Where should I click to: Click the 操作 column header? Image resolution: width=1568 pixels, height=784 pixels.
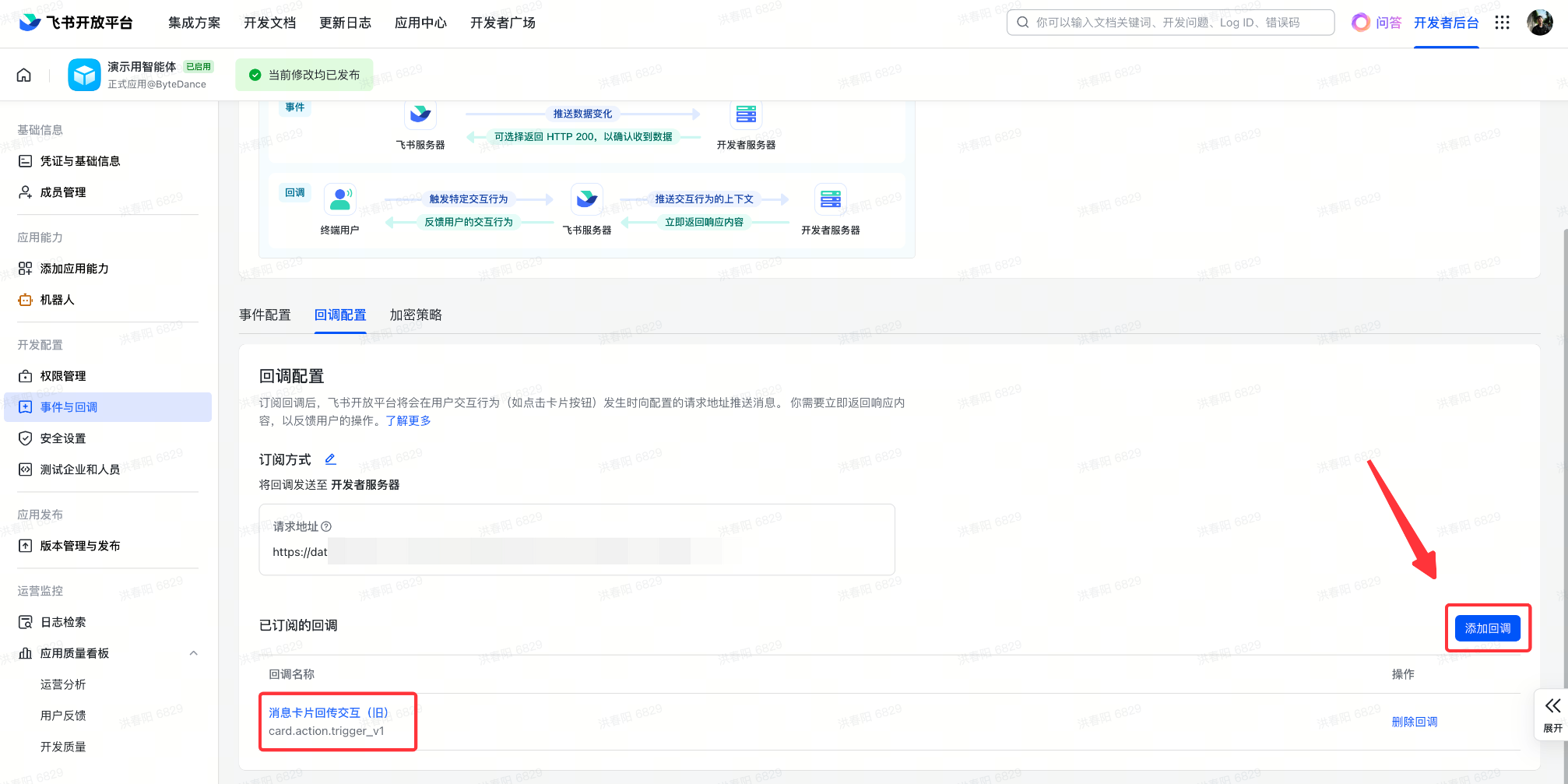click(x=1403, y=674)
